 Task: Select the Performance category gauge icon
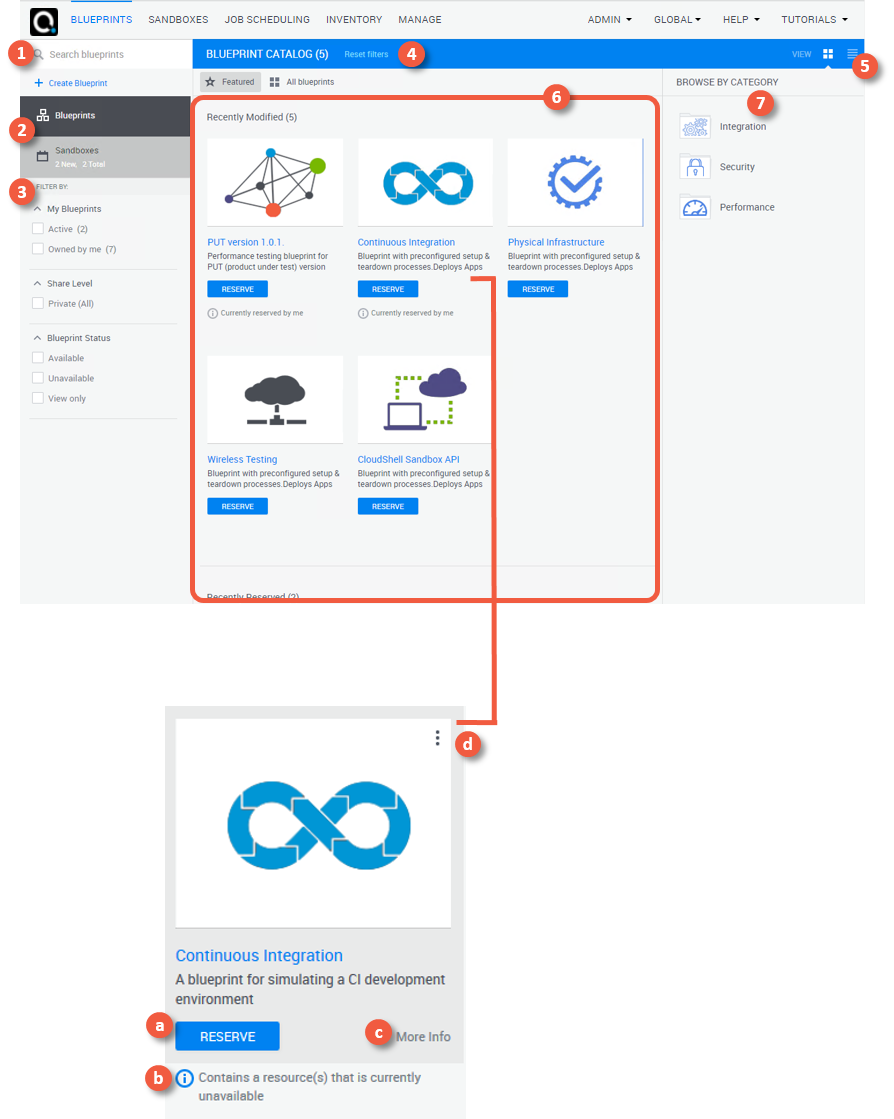[695, 207]
